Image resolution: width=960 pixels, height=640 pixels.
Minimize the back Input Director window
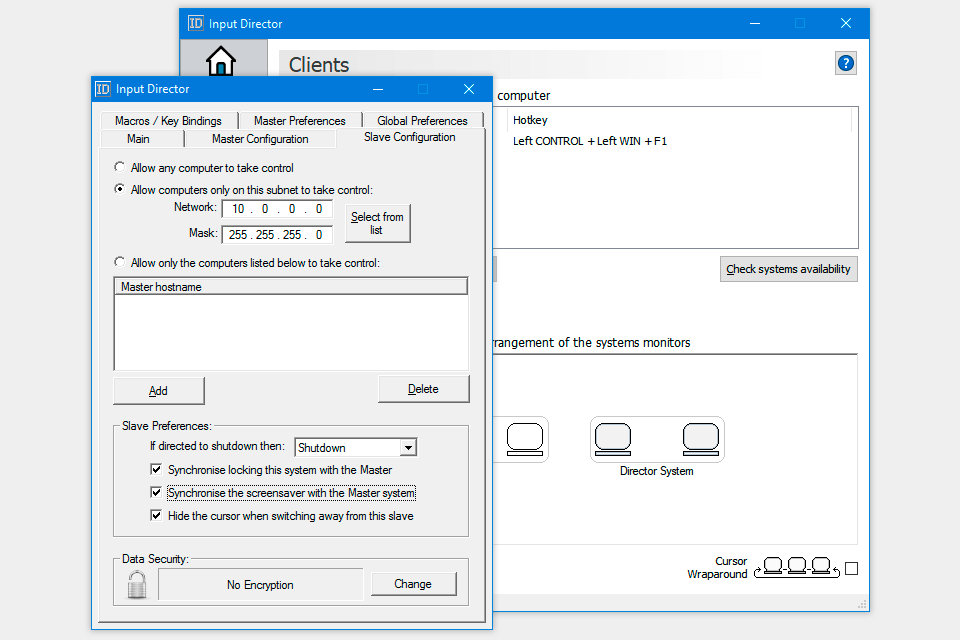point(755,23)
